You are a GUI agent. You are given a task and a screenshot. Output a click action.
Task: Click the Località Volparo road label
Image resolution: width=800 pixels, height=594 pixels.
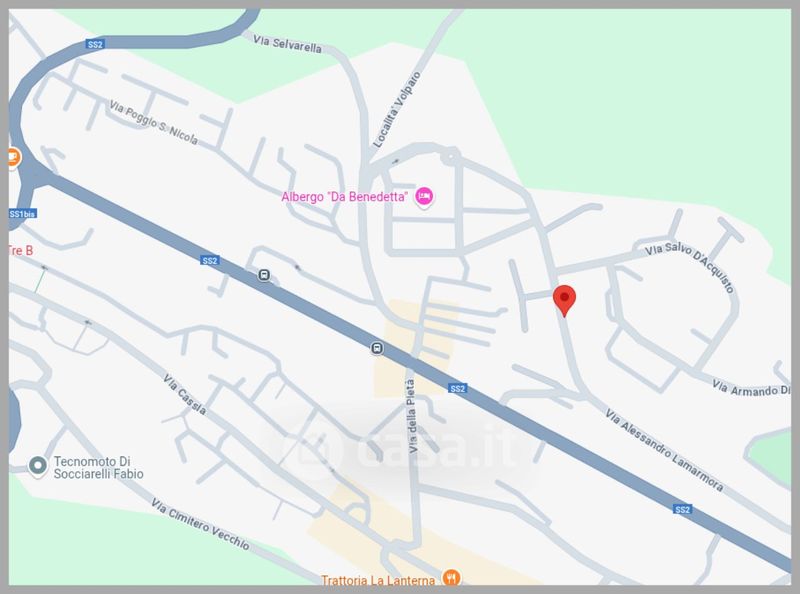[x=397, y=110]
